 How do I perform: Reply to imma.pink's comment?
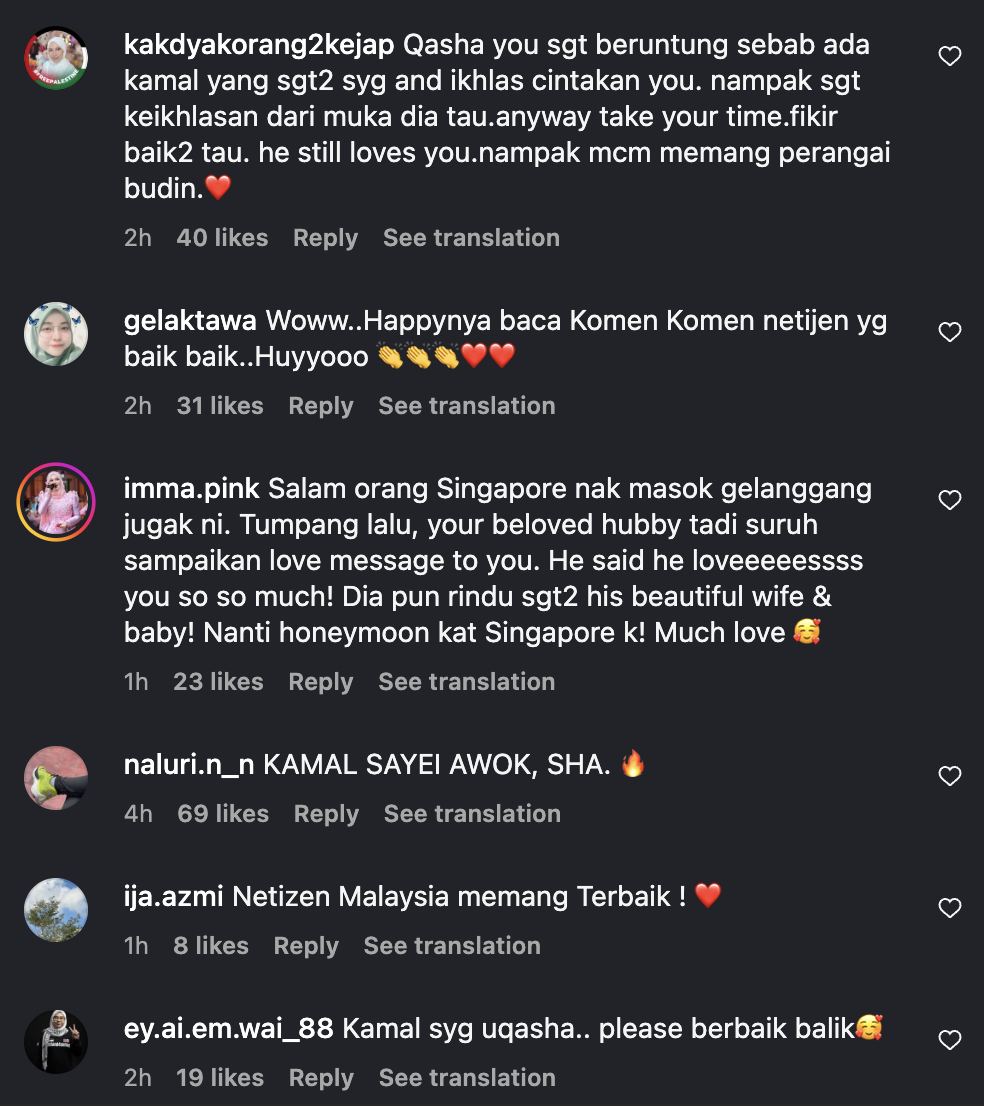click(x=320, y=682)
